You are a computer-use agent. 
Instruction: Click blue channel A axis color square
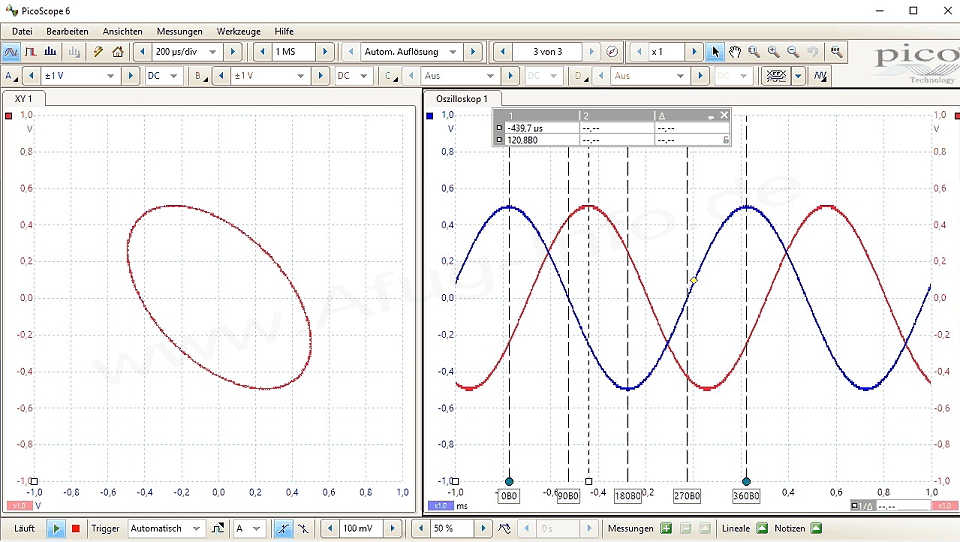(430, 116)
